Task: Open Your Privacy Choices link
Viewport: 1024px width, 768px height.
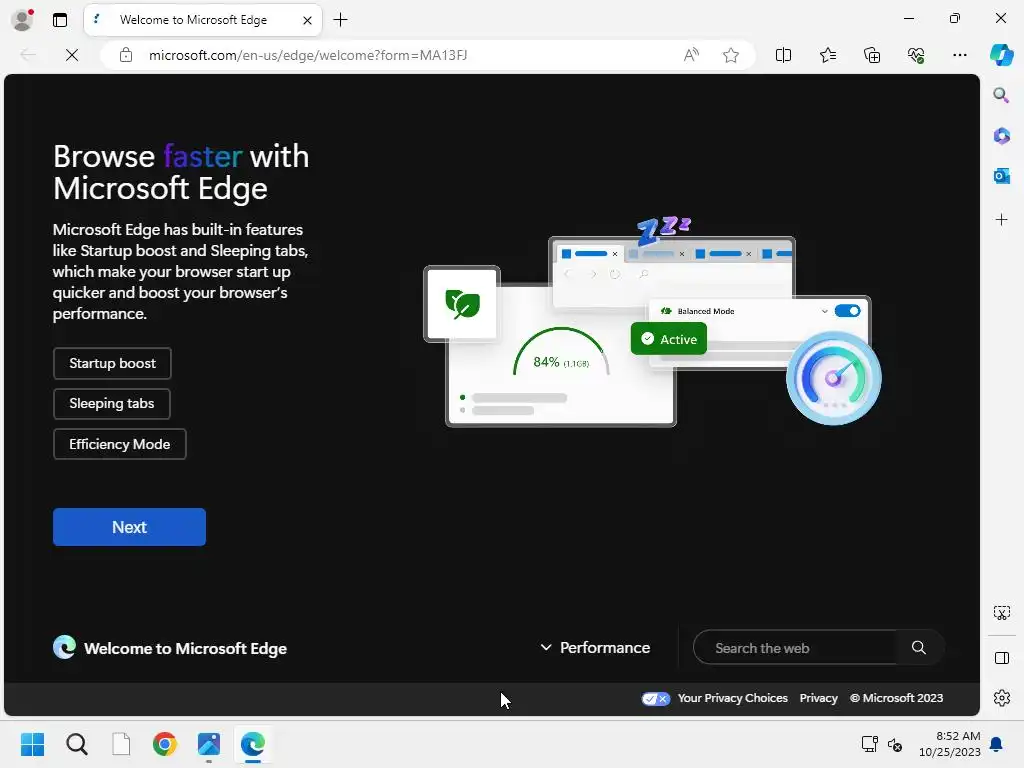Action: pyautogui.click(x=714, y=698)
